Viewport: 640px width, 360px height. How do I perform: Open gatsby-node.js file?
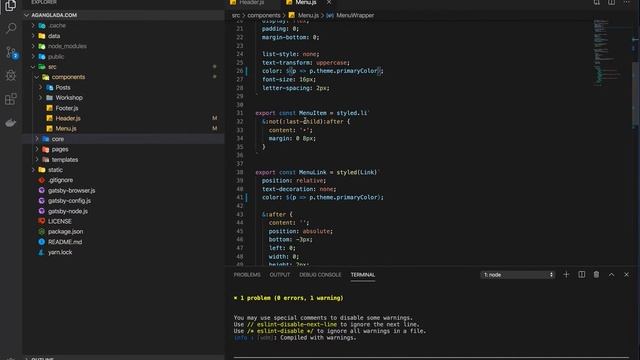(68, 211)
